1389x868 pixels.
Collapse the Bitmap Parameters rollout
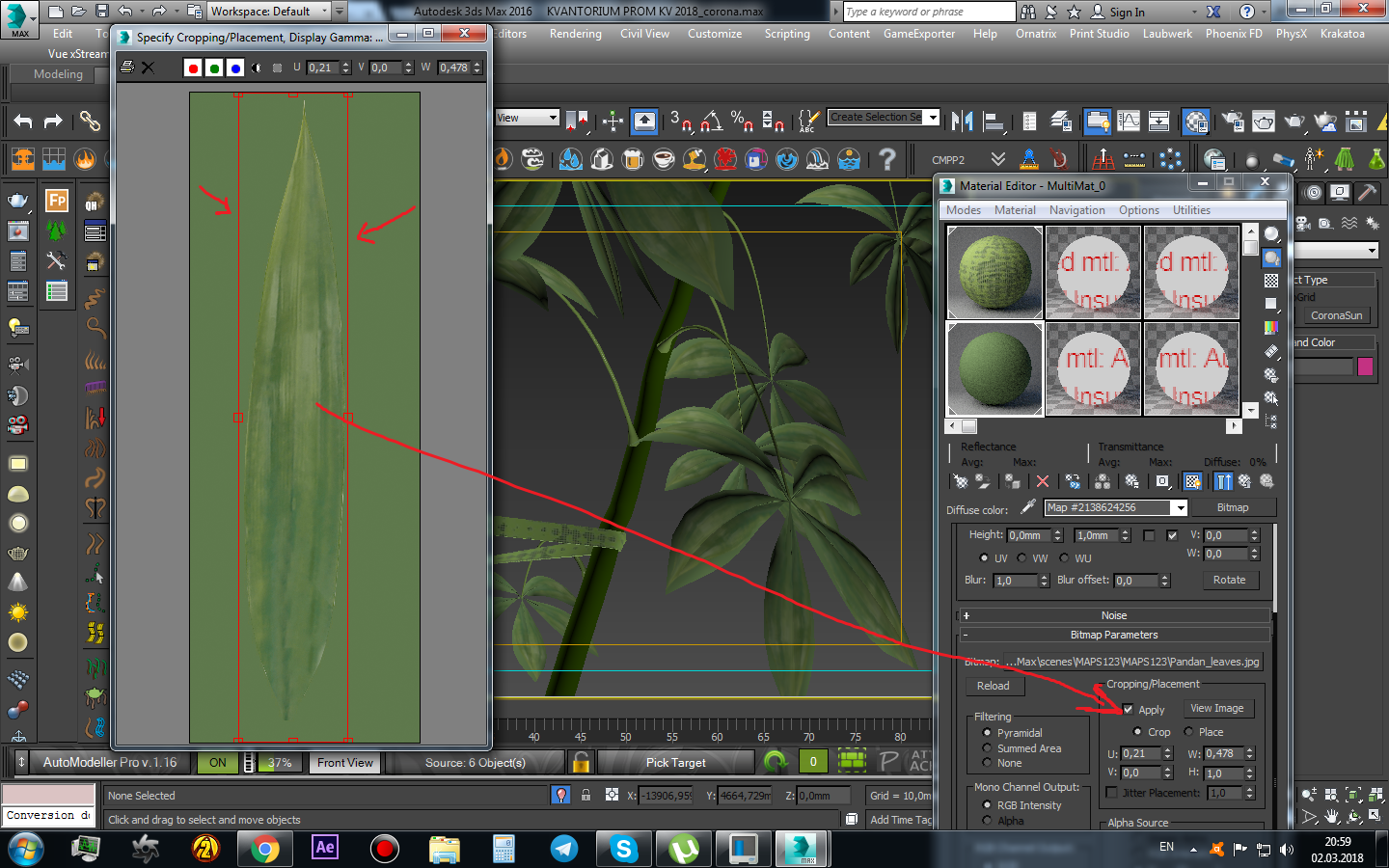click(1114, 635)
